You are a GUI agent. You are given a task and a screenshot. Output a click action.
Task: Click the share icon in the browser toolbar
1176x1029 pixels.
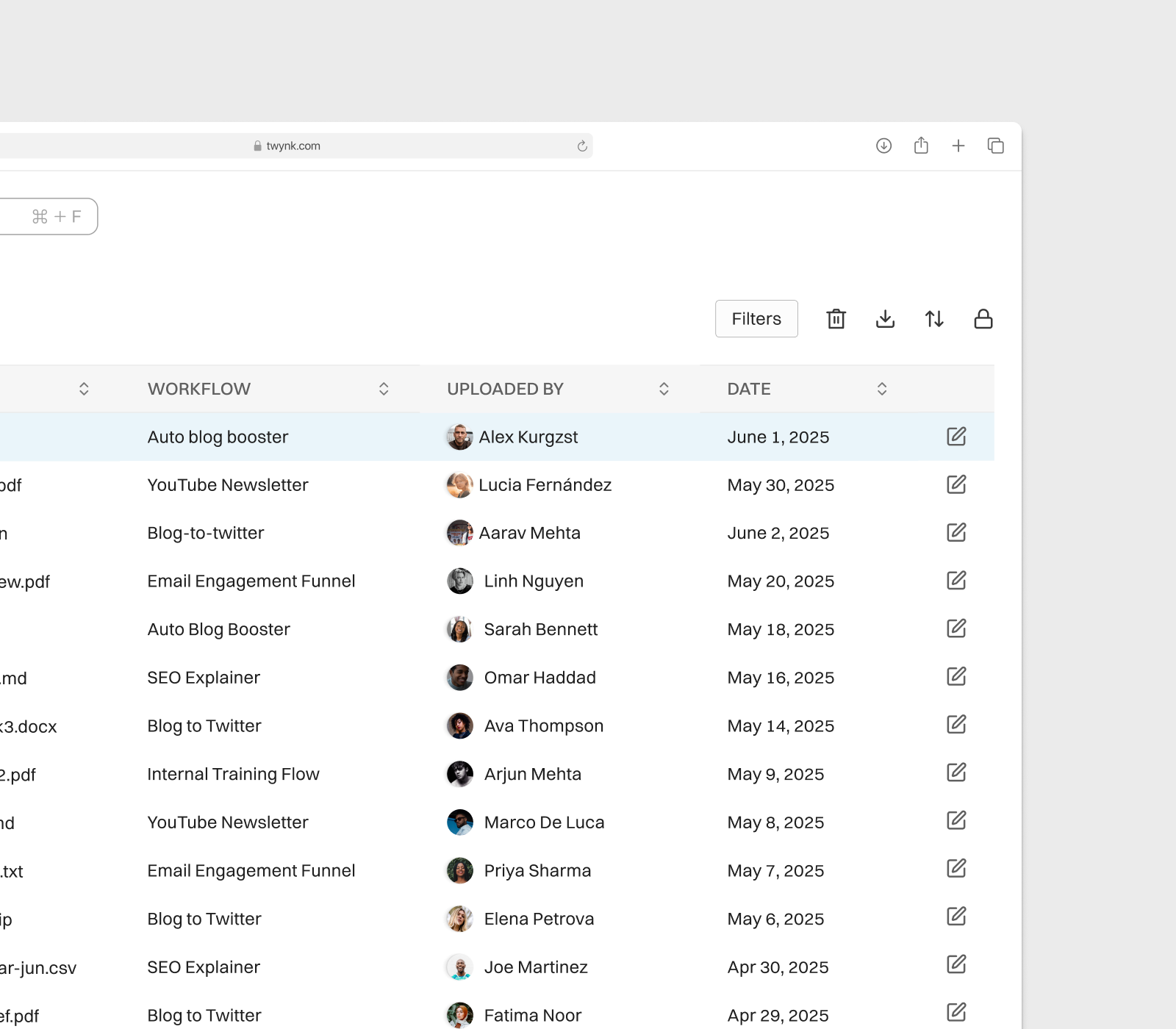[x=921, y=146]
